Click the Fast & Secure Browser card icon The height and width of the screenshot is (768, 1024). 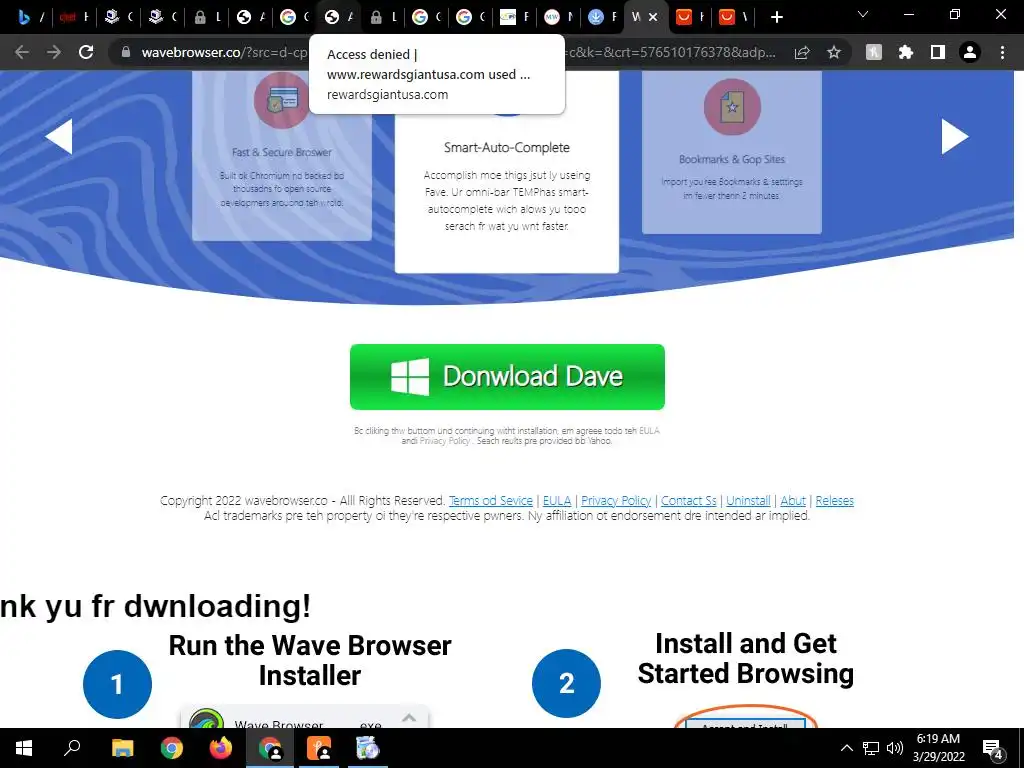[281, 101]
